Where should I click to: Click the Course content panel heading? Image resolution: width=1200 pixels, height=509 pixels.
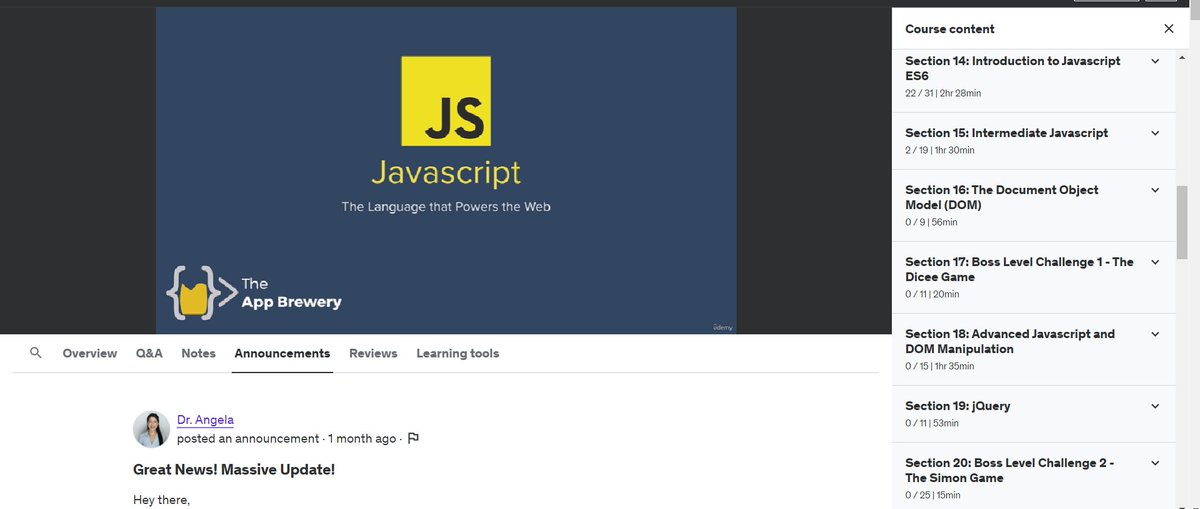[x=950, y=29]
